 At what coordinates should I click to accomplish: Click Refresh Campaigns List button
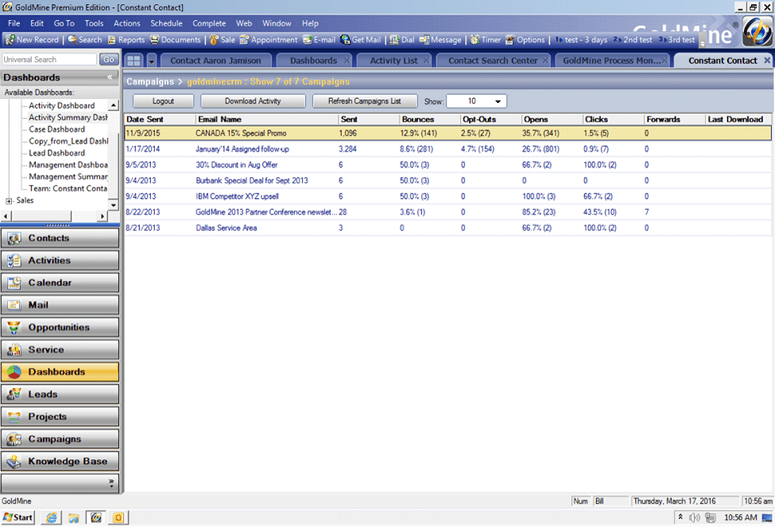click(364, 101)
